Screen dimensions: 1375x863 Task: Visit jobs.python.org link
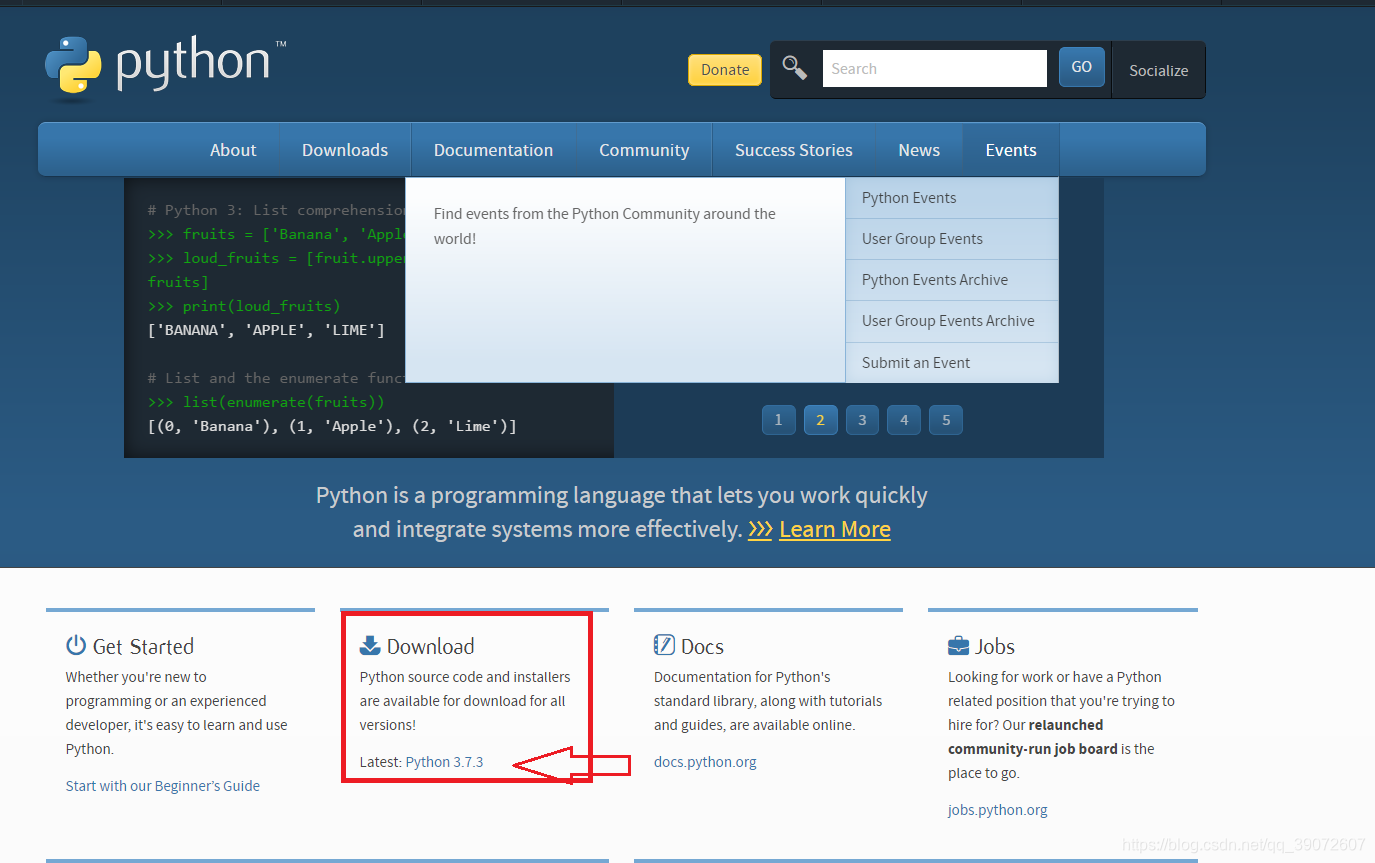998,810
